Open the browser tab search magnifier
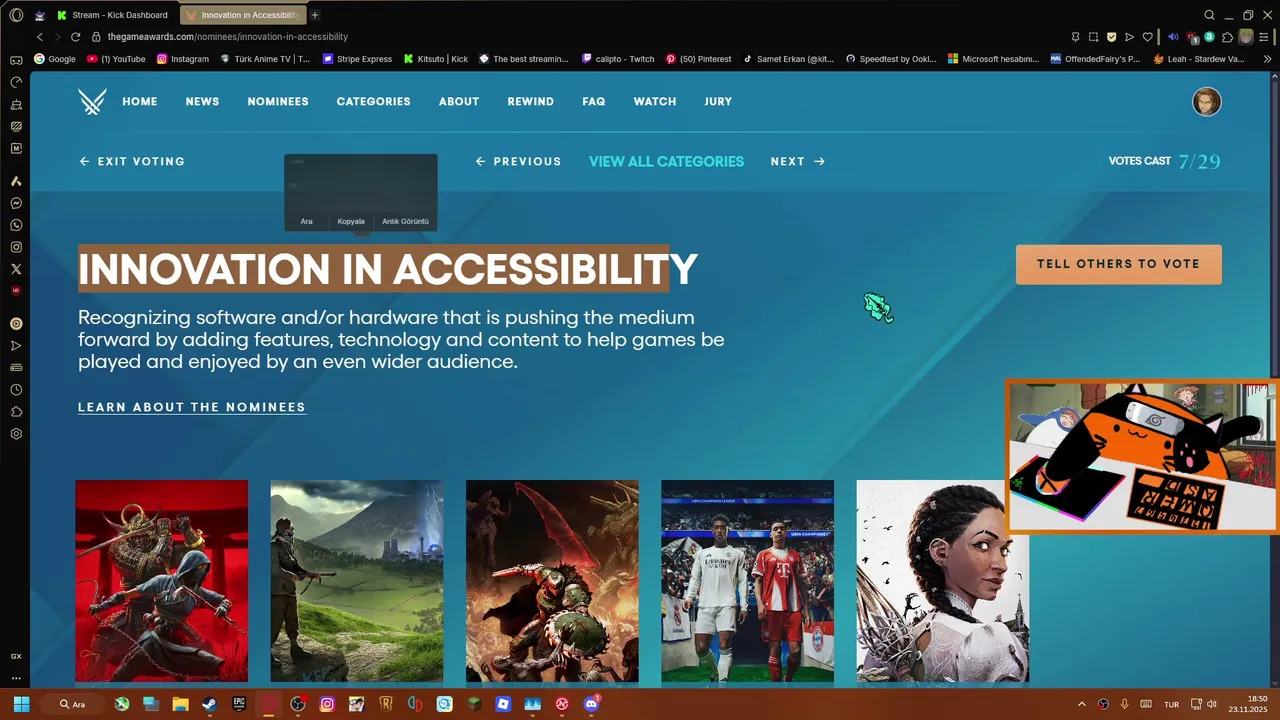This screenshot has width=1280, height=720. coord(1209,15)
